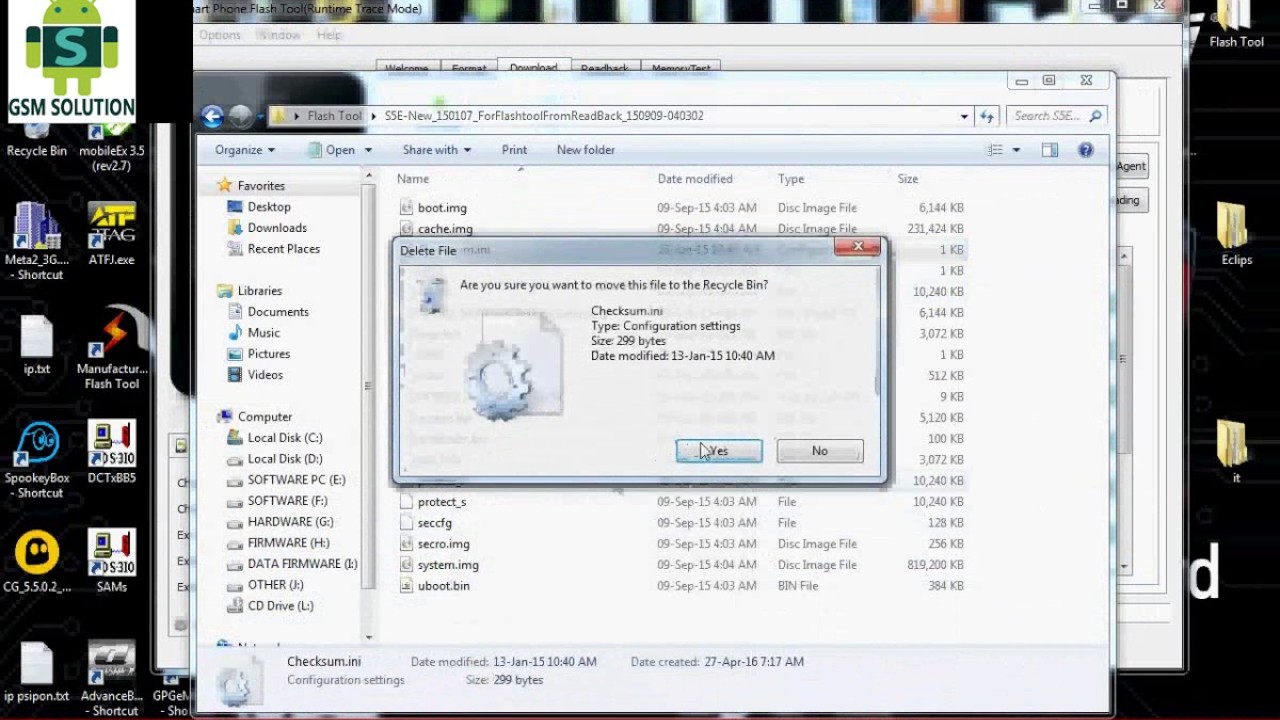Open ip psipon.txt desktop file

point(37,672)
